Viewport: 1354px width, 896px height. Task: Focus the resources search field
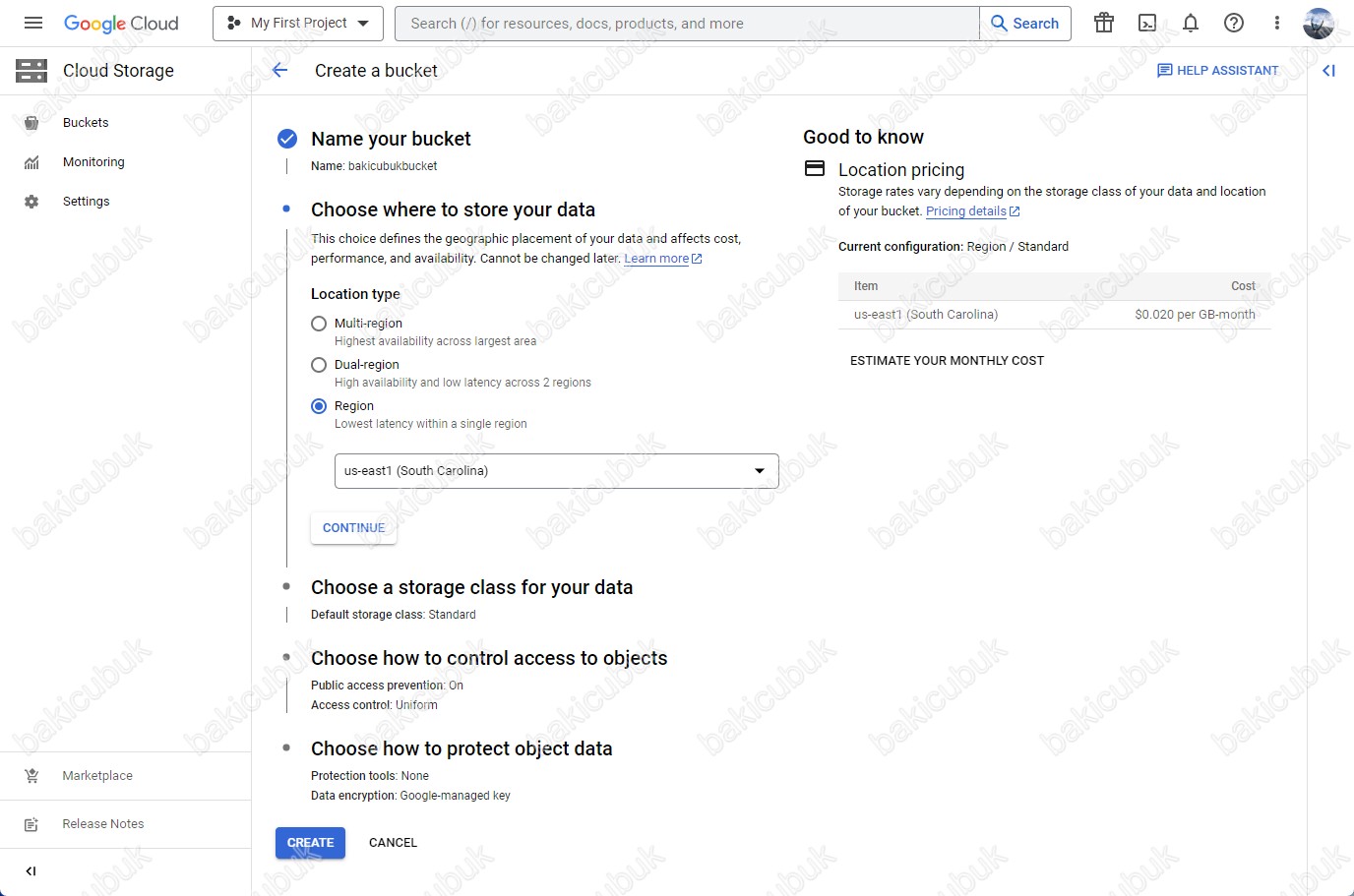(687, 24)
